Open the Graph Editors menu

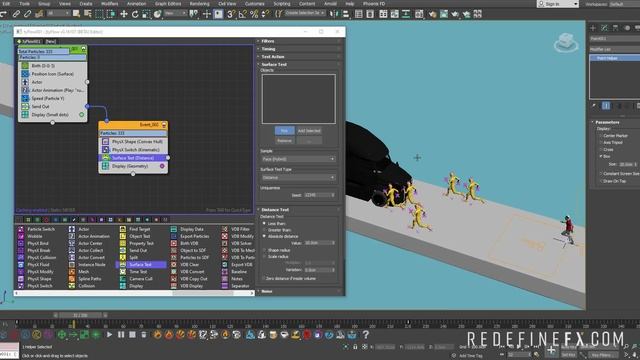pos(168,4)
